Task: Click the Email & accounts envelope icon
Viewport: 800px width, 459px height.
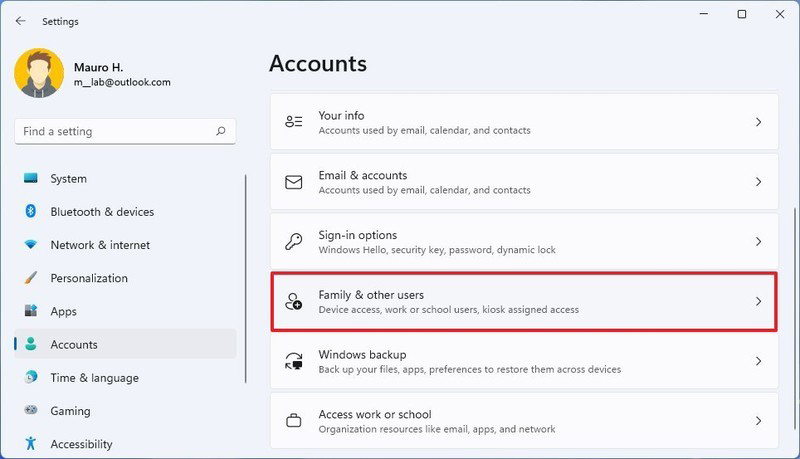Action: pyautogui.click(x=293, y=182)
